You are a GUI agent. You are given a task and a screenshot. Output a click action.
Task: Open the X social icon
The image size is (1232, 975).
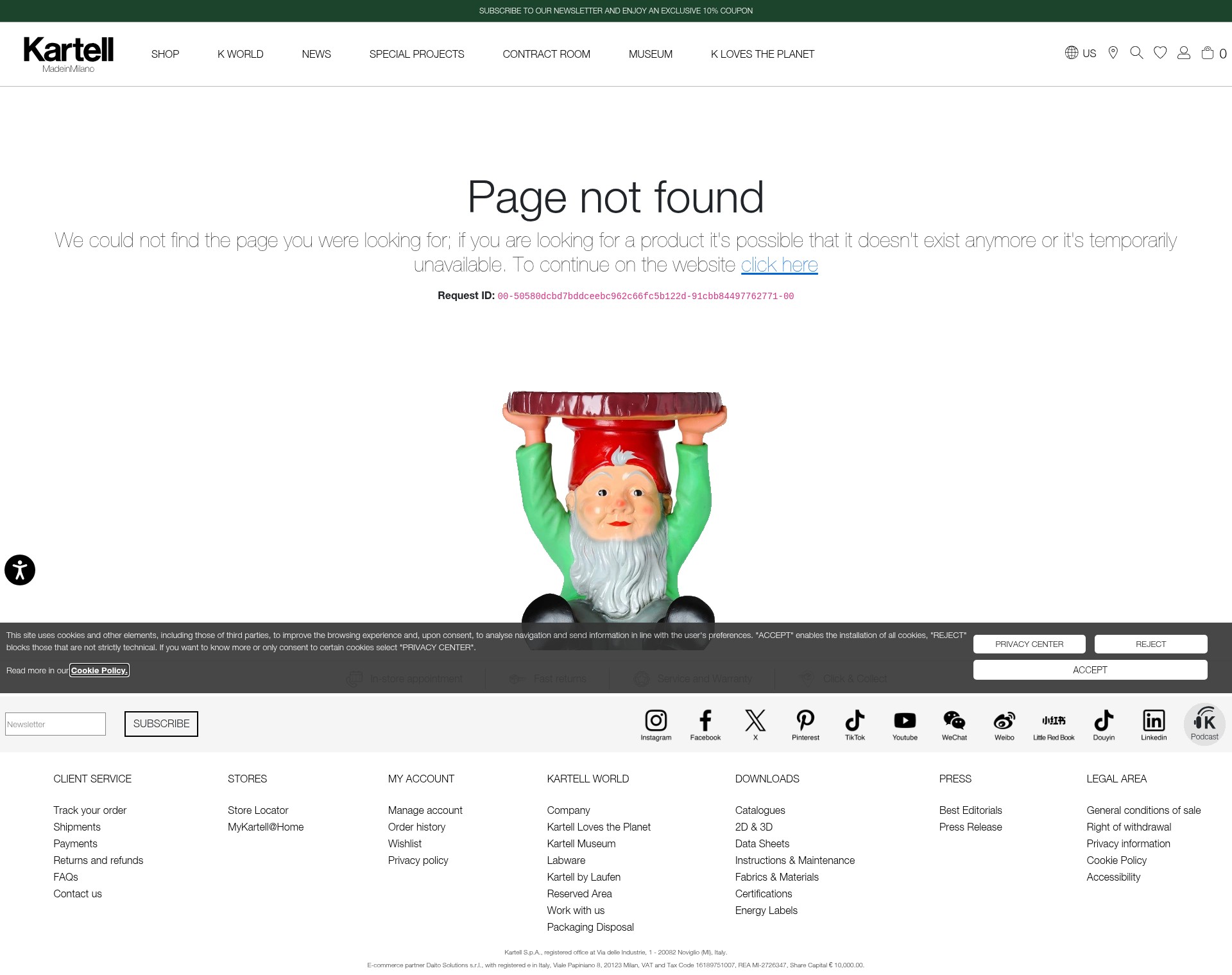[755, 725]
